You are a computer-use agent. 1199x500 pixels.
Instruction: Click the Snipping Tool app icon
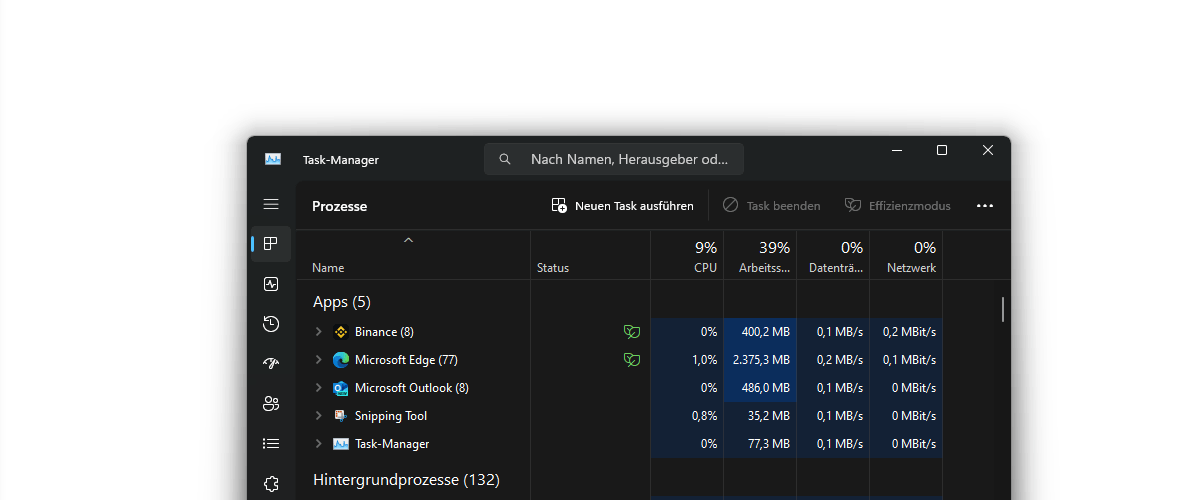[x=341, y=416]
